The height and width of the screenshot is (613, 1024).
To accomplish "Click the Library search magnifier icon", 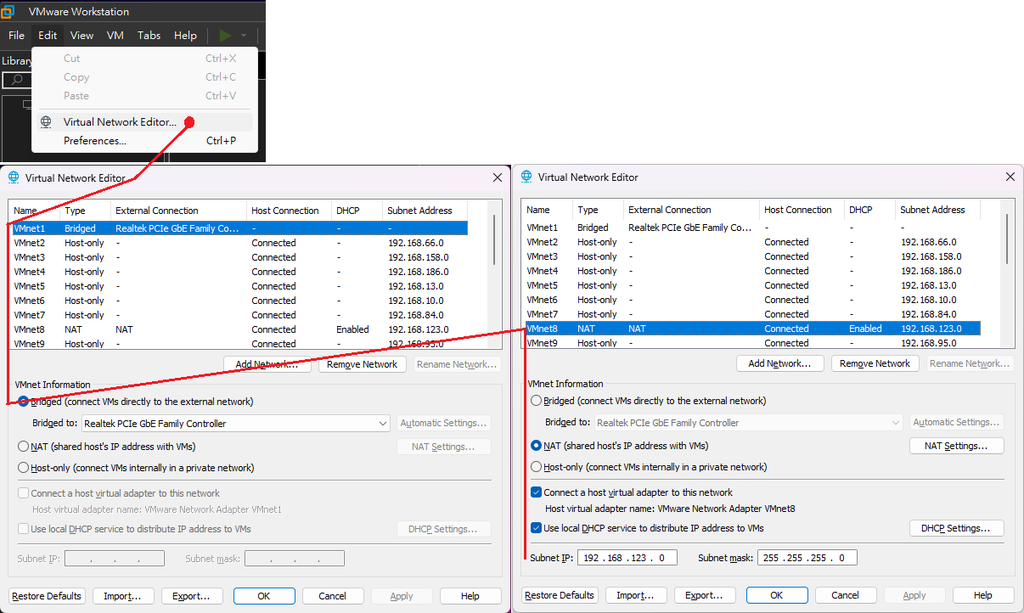I will [x=17, y=80].
